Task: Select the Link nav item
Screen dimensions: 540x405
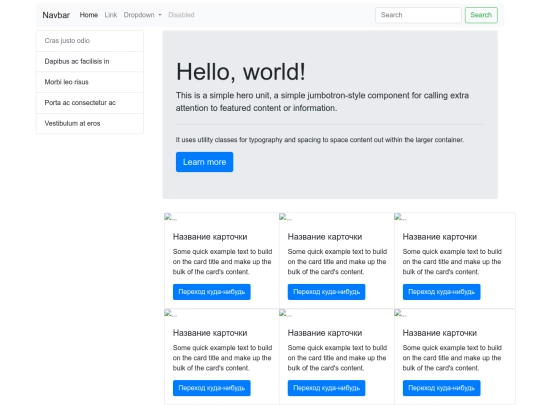Action: 111,15
